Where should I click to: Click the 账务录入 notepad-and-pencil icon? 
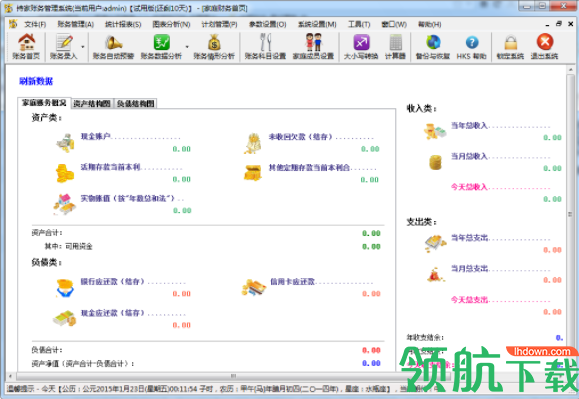coord(64,47)
